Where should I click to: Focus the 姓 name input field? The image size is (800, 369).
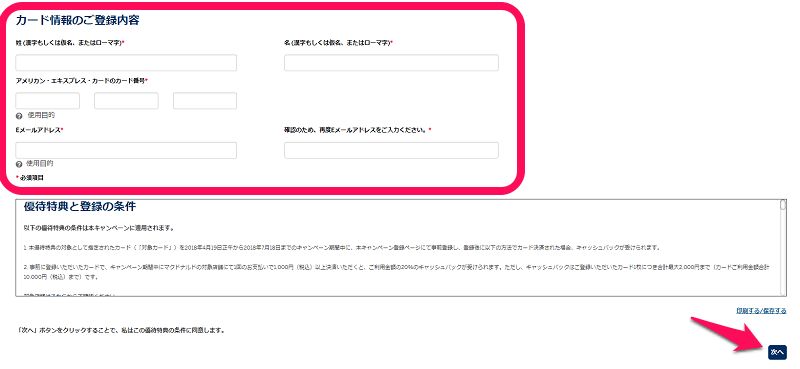coord(126,63)
